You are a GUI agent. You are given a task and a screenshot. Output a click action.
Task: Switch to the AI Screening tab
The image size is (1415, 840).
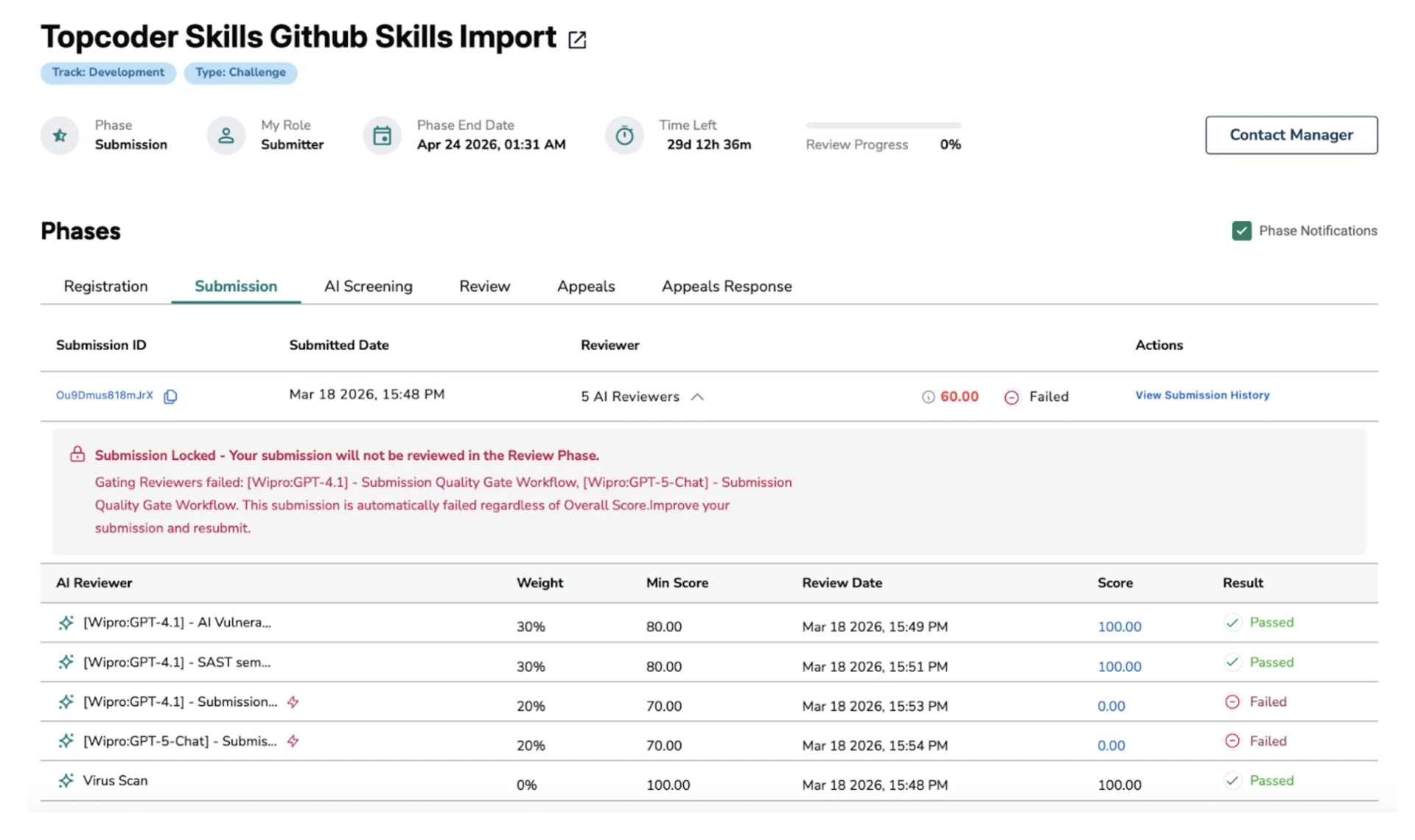pyautogui.click(x=368, y=286)
